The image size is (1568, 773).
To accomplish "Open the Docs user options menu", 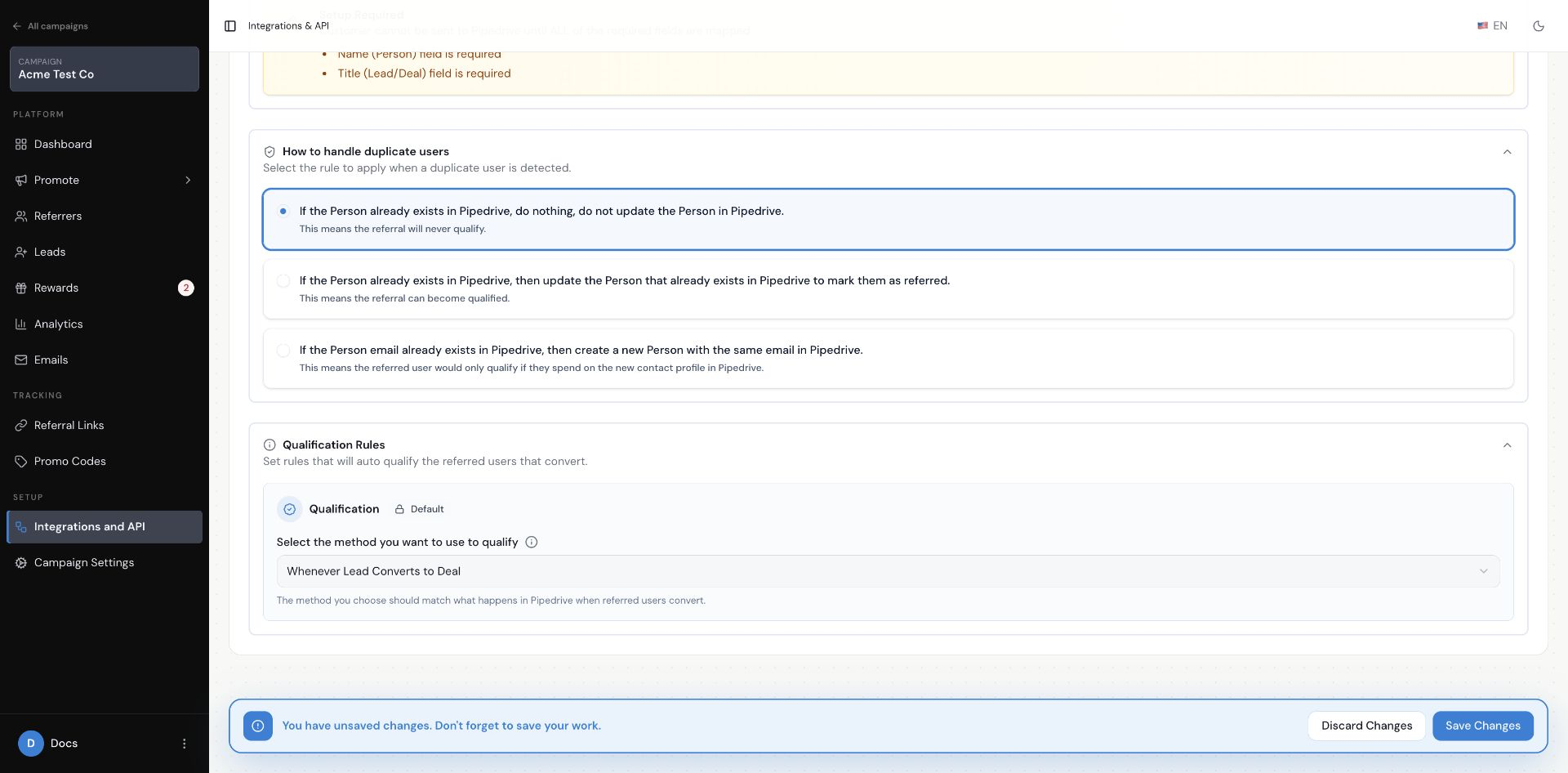I will pyautogui.click(x=184, y=744).
